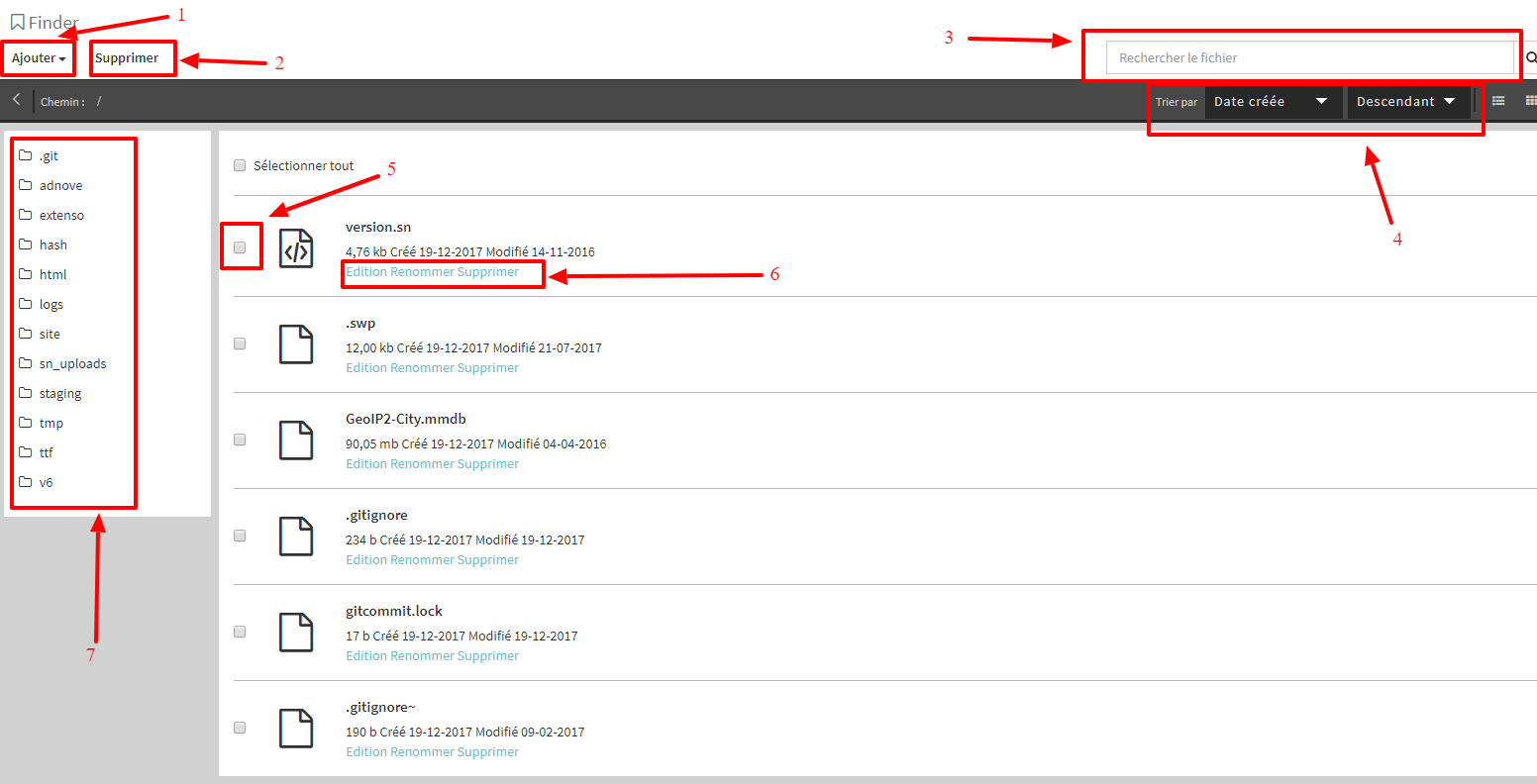Click the GeoIP2-City.mmdb file icon
This screenshot has height=784, width=1537.
296,441
